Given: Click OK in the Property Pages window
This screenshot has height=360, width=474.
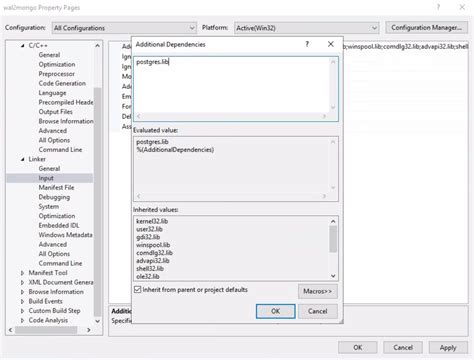Looking at the screenshot, I should click(358, 347).
